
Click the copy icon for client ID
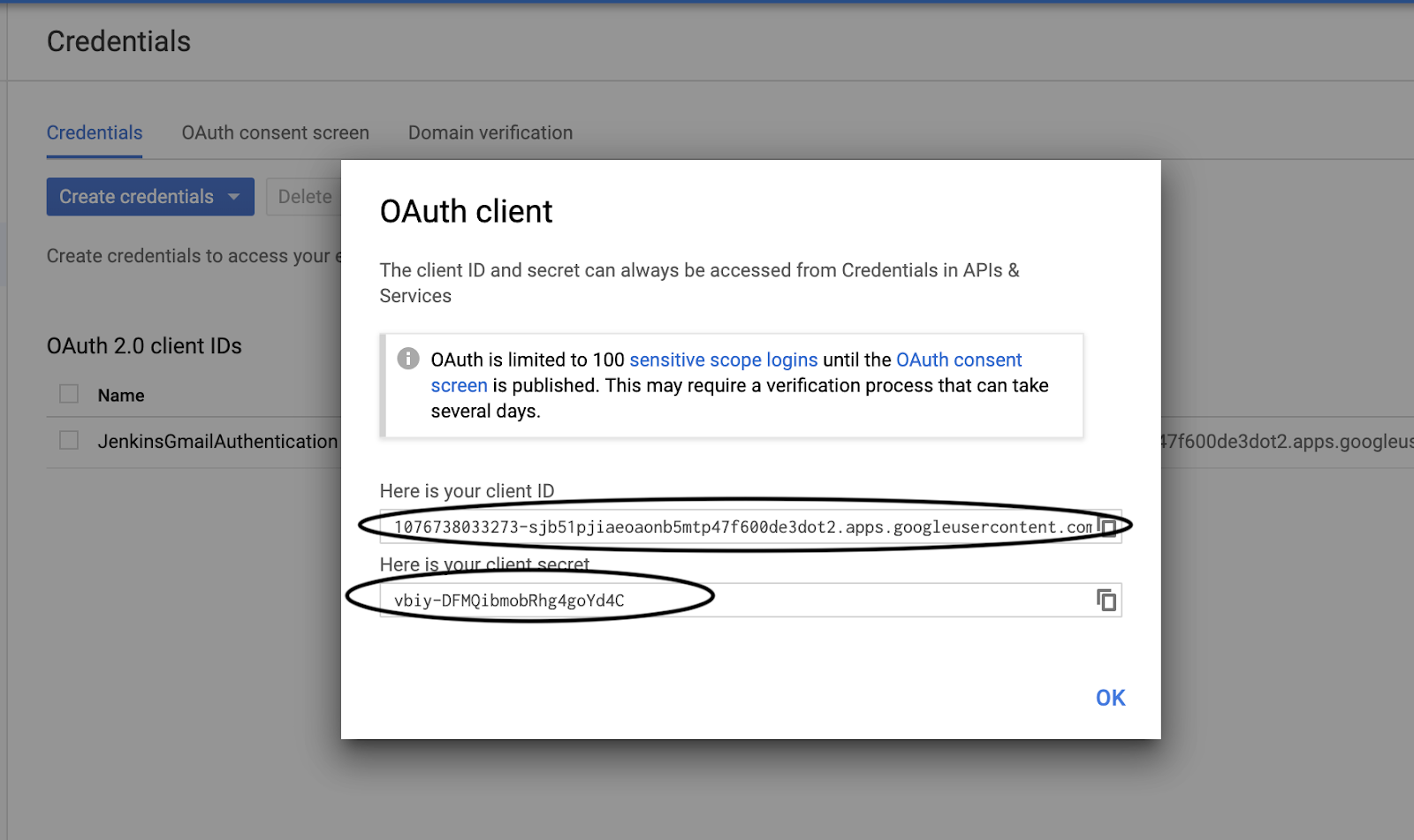[1107, 526]
